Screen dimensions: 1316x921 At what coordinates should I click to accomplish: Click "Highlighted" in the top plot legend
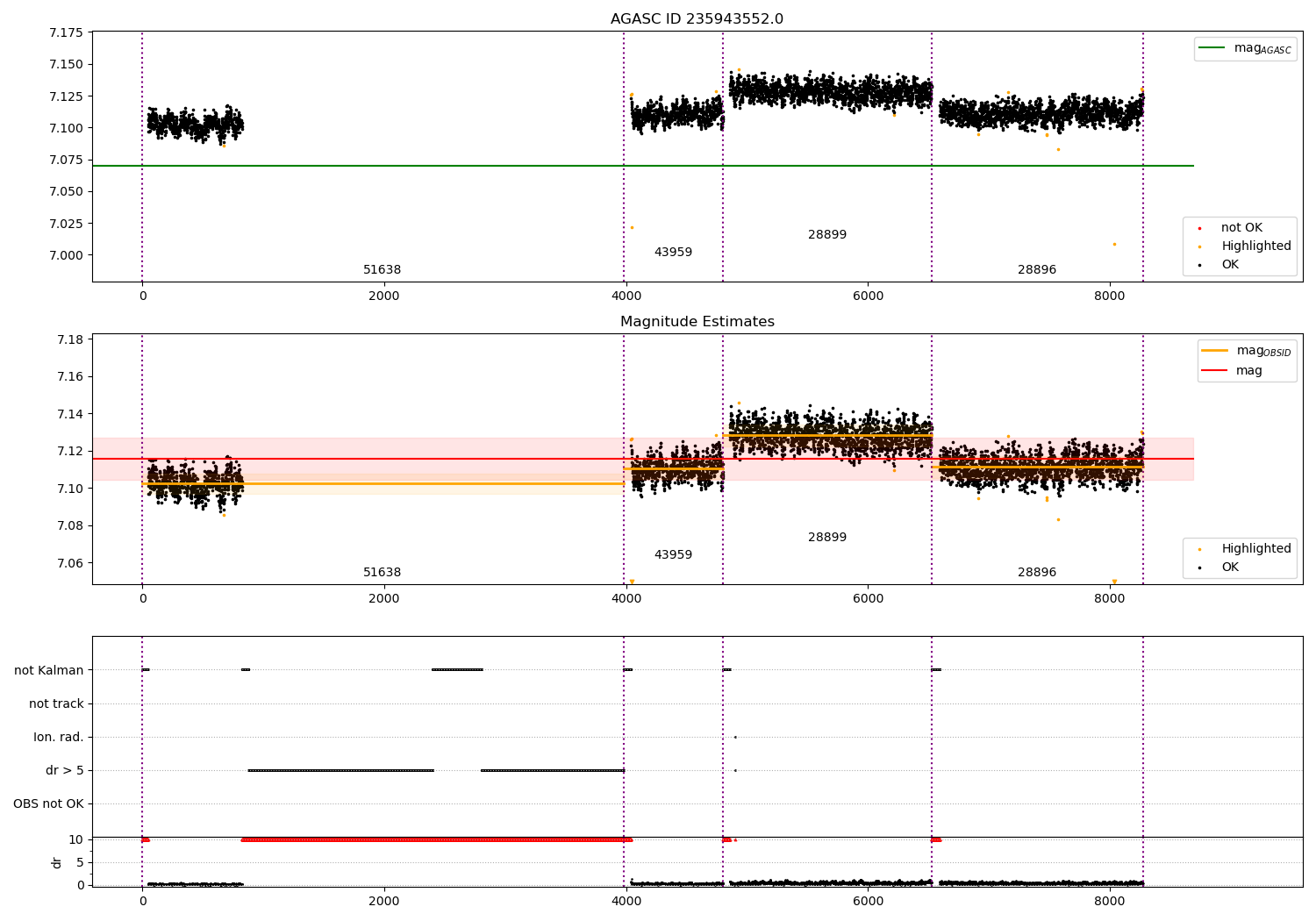[1255, 246]
